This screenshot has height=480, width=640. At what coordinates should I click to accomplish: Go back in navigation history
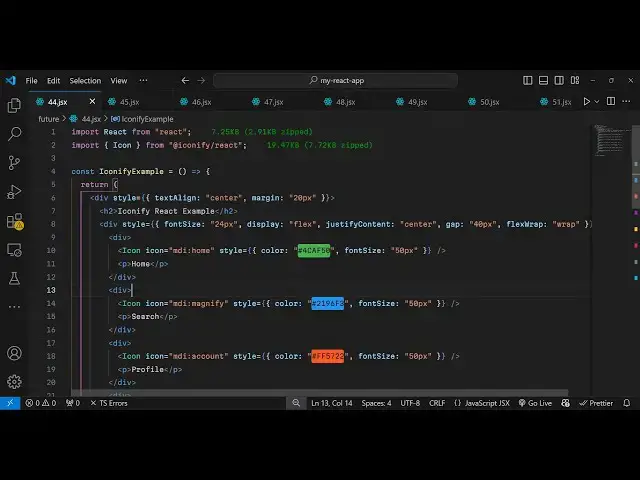(185, 80)
